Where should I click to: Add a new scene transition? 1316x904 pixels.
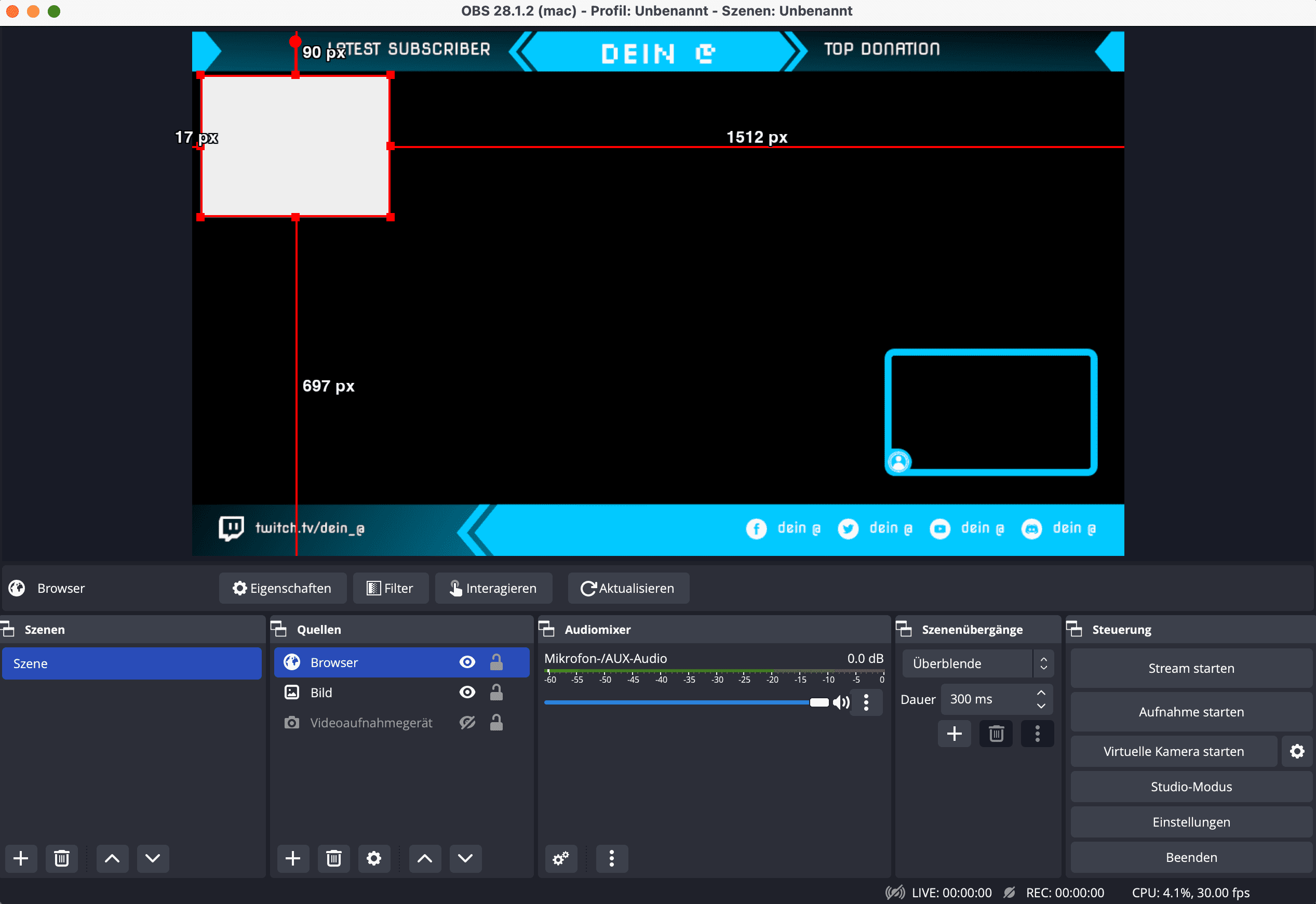point(955,734)
